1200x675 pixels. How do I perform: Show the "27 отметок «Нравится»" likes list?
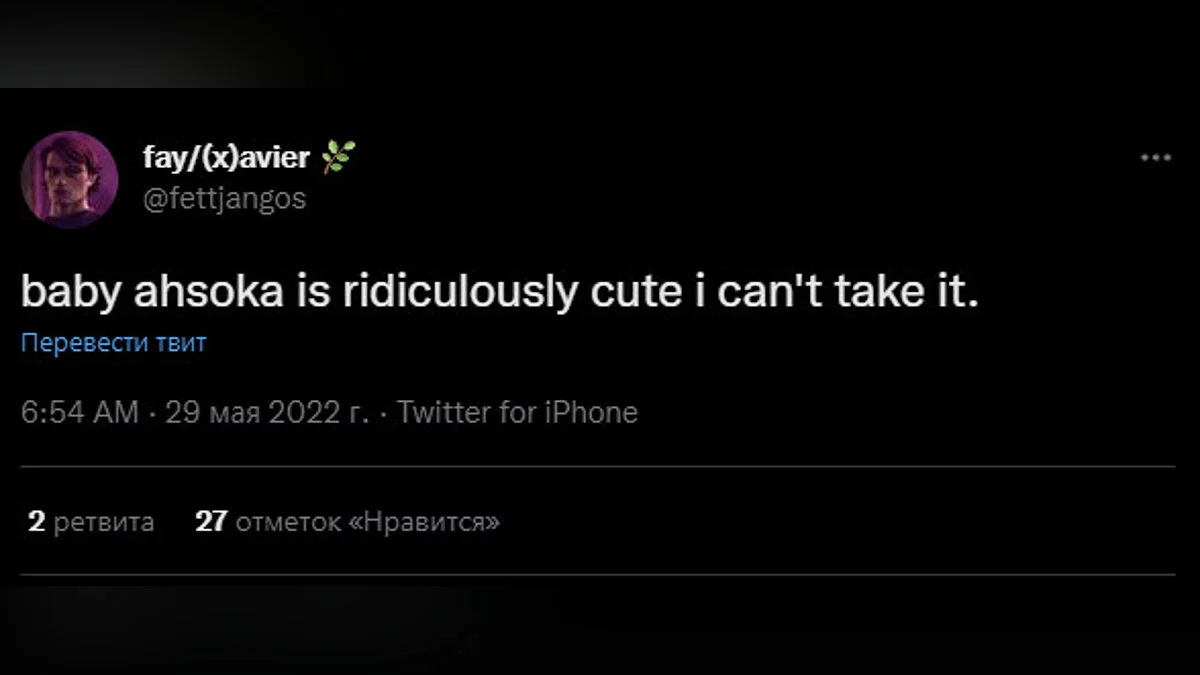[347, 521]
